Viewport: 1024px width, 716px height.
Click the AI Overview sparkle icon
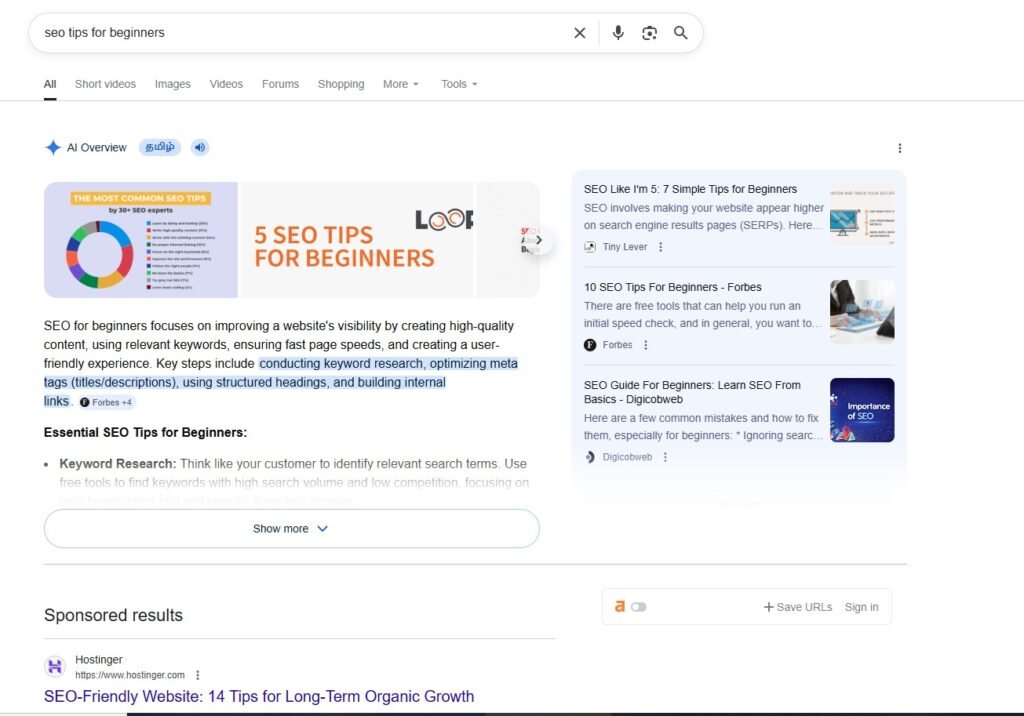52,147
